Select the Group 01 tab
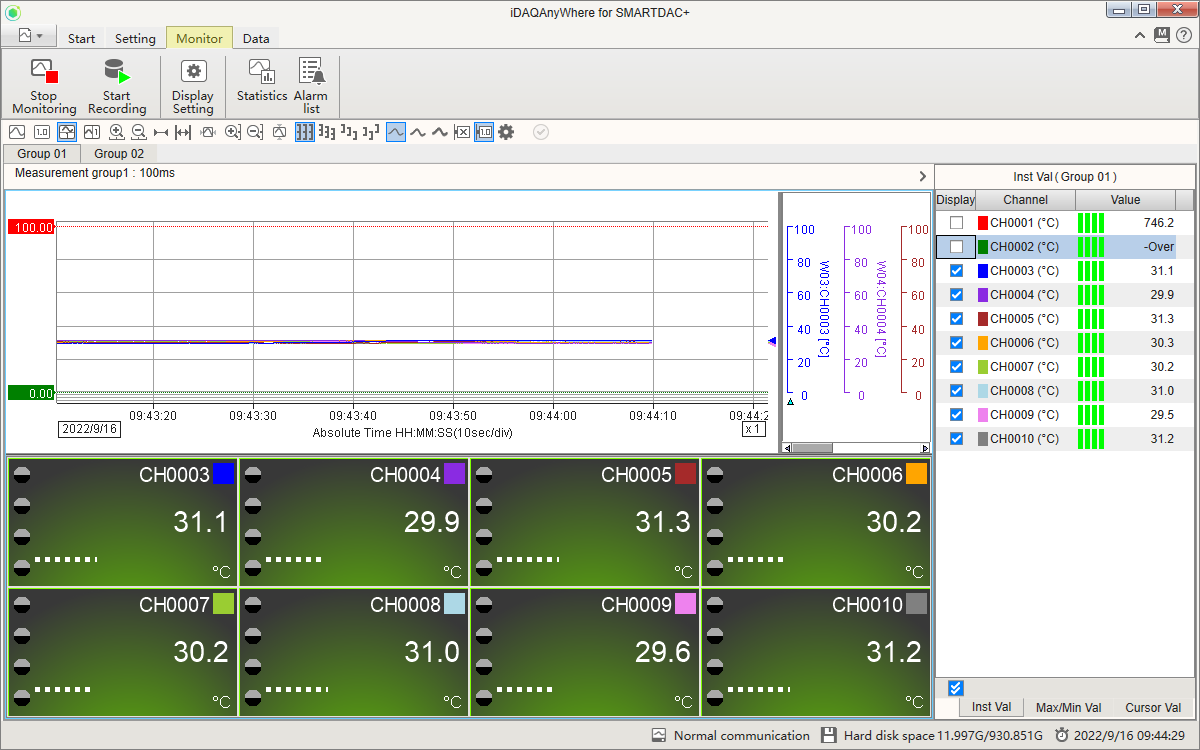 (42, 153)
